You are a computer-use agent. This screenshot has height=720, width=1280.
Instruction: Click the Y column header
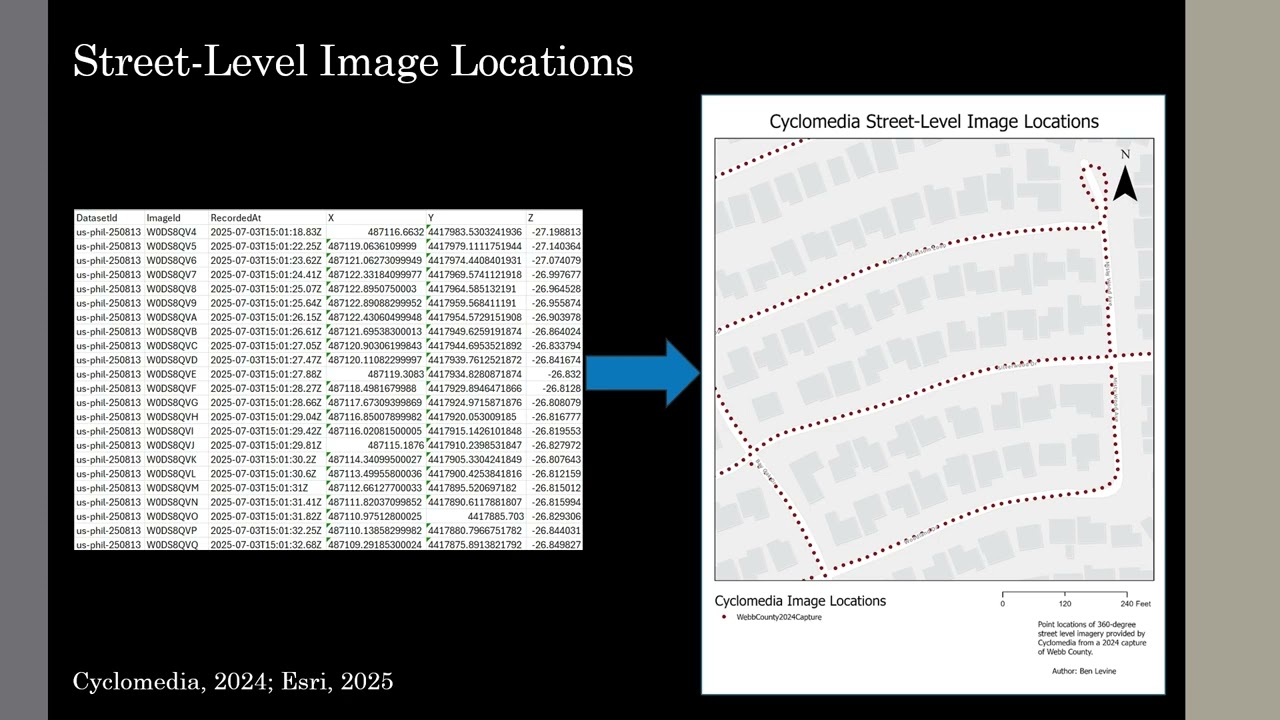point(431,217)
